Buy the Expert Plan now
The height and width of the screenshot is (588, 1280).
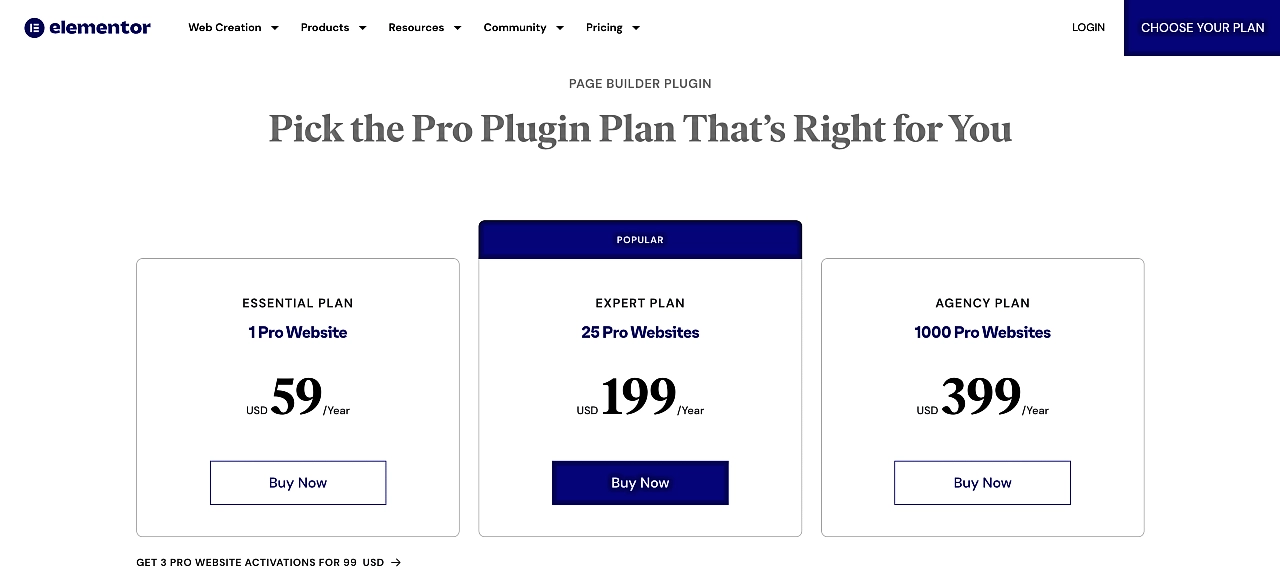(x=640, y=483)
